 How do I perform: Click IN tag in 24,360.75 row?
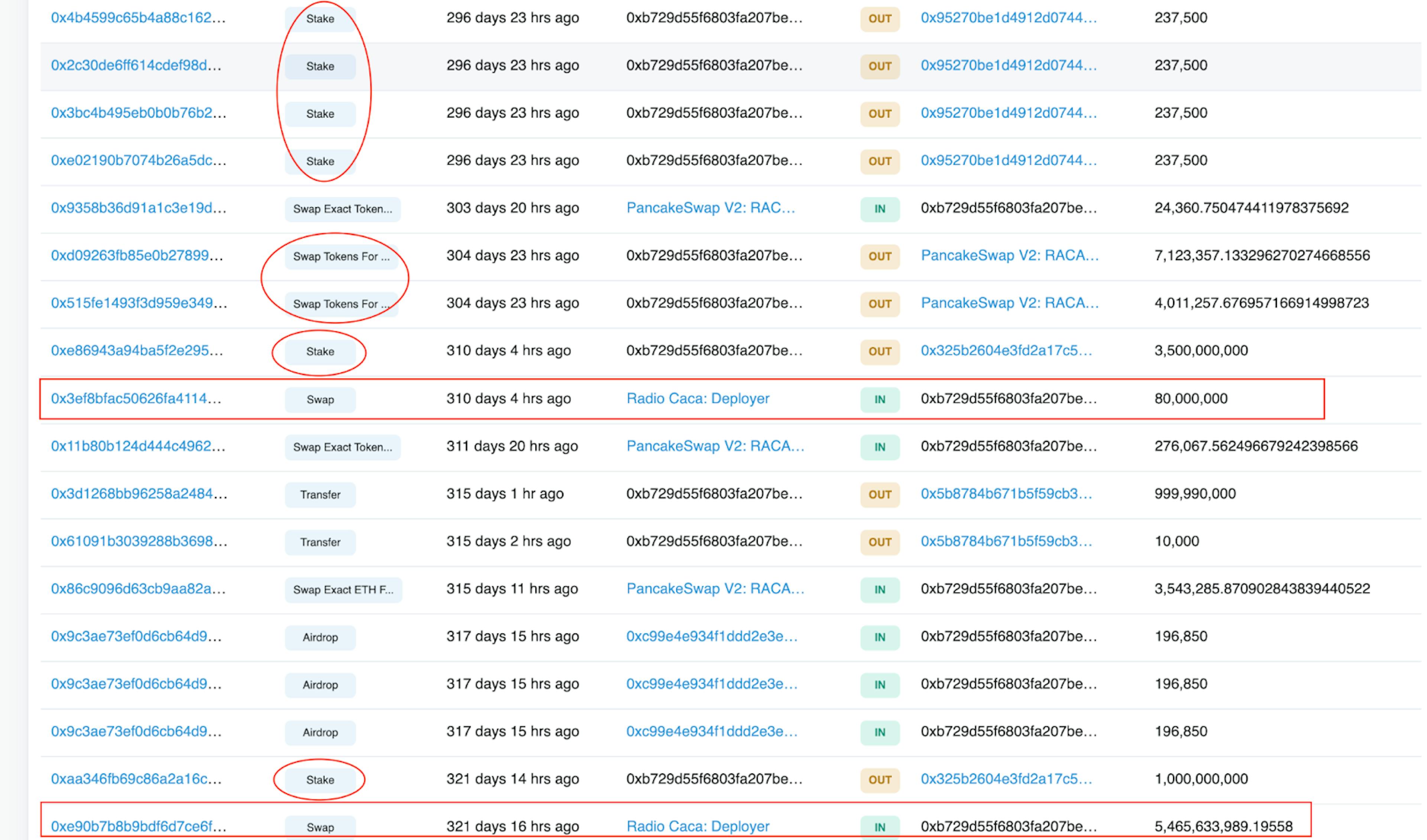pyautogui.click(x=881, y=209)
